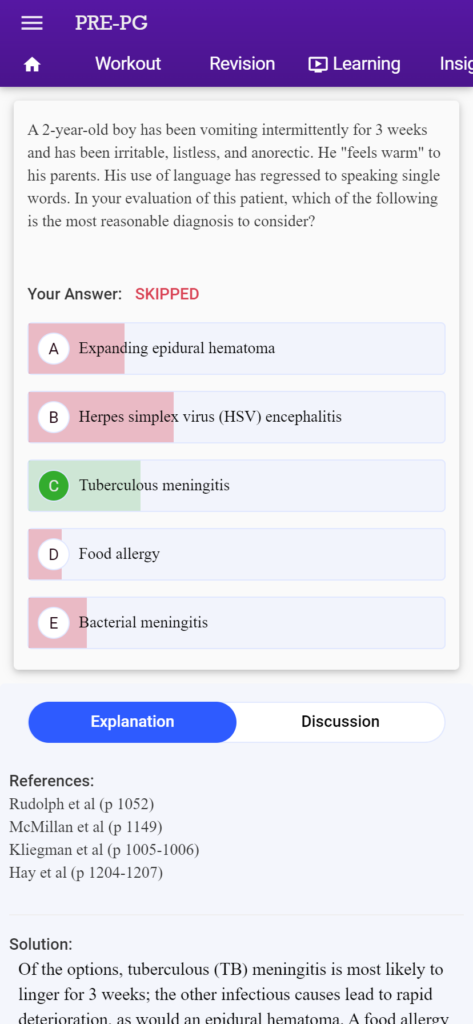Screen dimensions: 473x1024
Task: Switch to the Revision tab
Action: coord(242,64)
